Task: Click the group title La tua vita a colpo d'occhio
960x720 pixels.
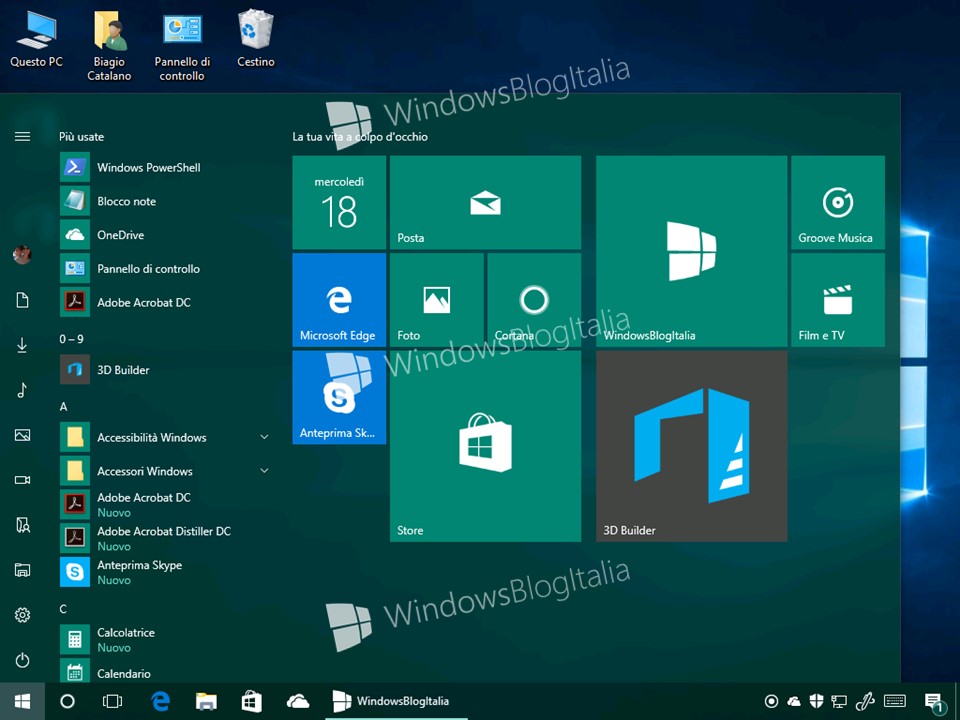Action: 360,137
